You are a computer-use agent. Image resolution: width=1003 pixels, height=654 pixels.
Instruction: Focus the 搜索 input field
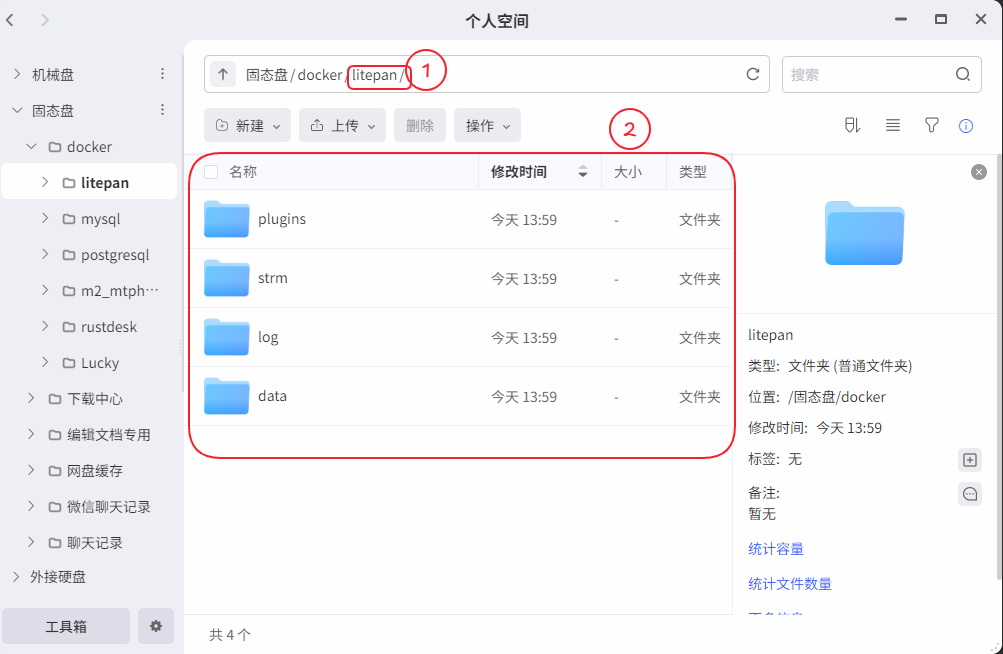[x=869, y=74]
